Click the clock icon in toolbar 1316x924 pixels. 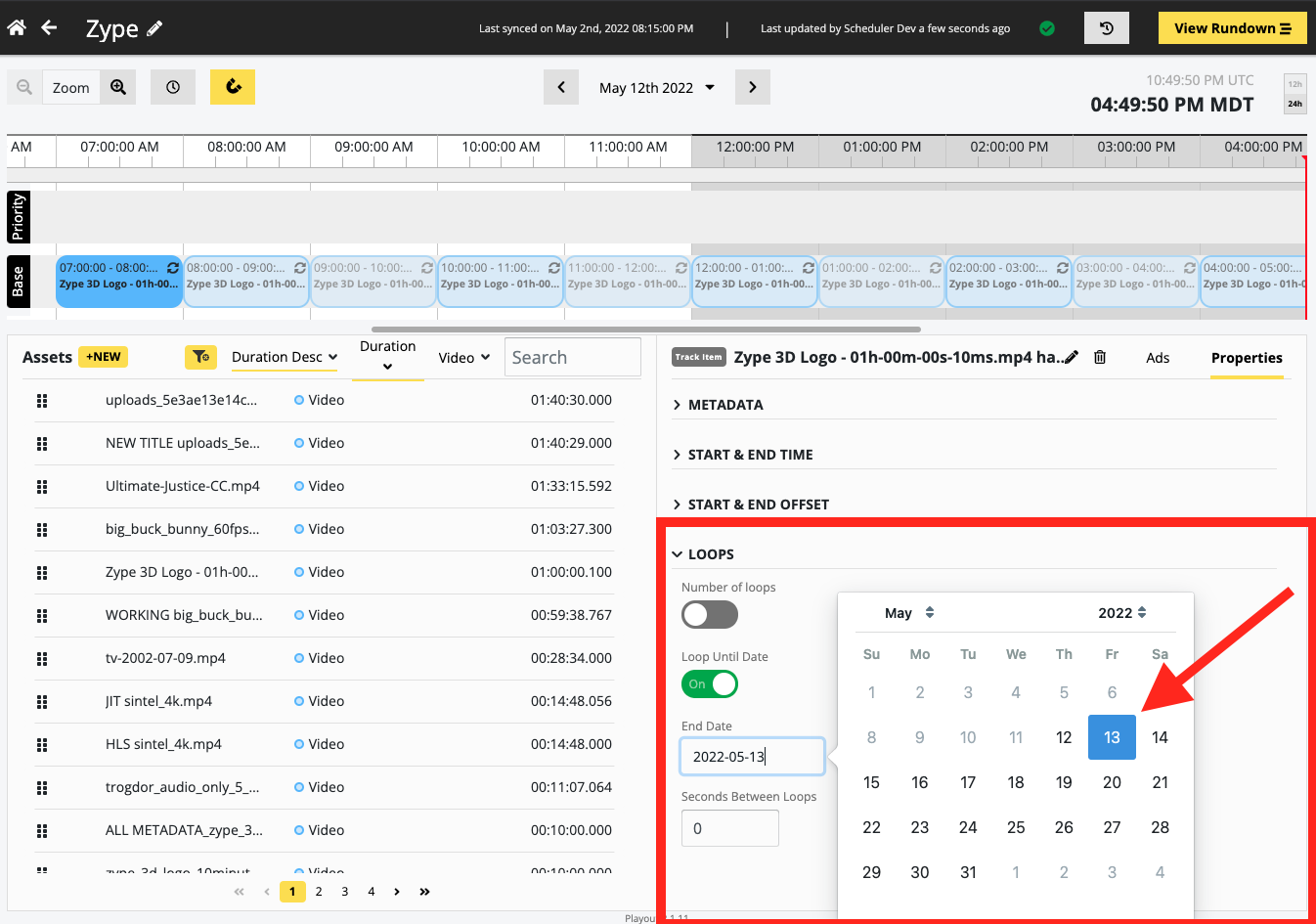[173, 87]
